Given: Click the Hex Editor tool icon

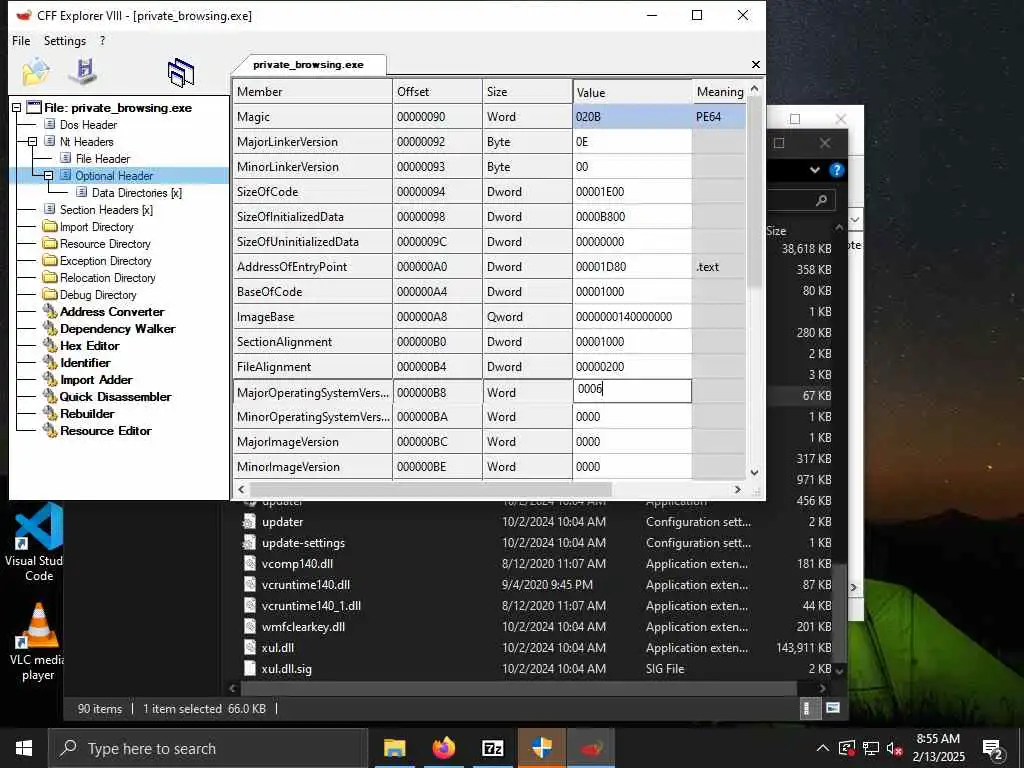Looking at the screenshot, I should 50,345.
